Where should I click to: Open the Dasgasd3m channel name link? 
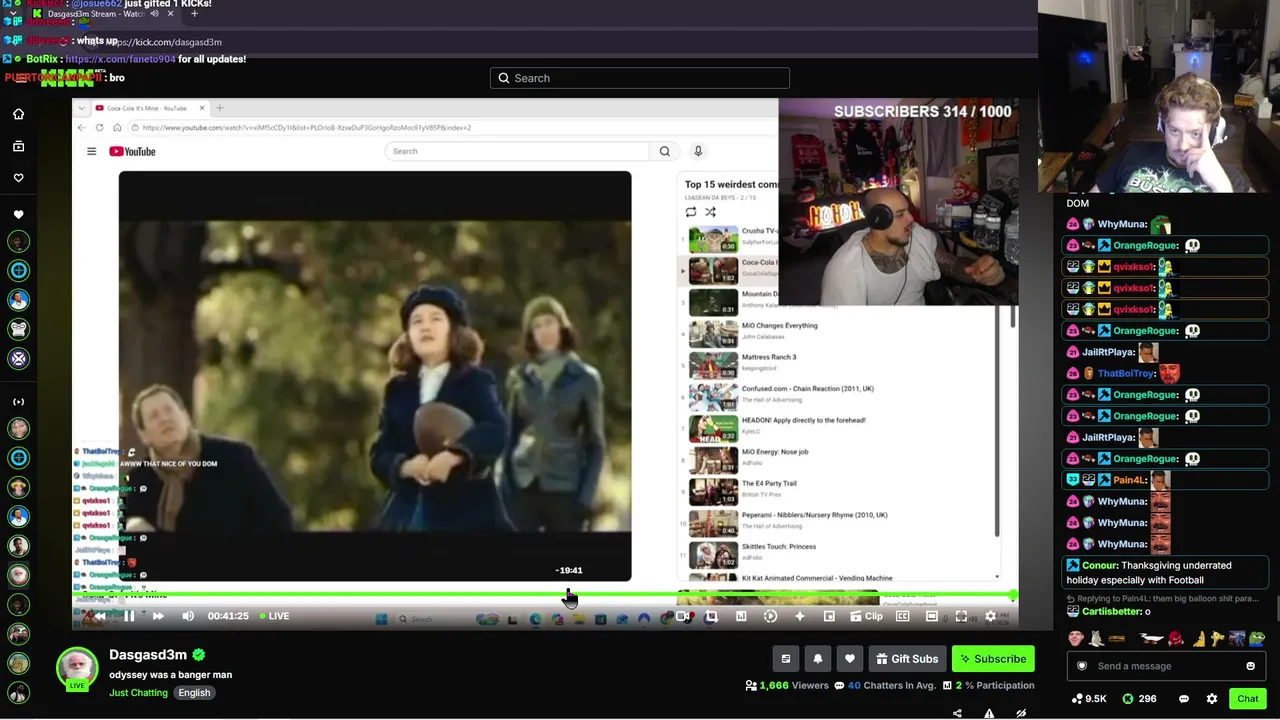point(148,655)
